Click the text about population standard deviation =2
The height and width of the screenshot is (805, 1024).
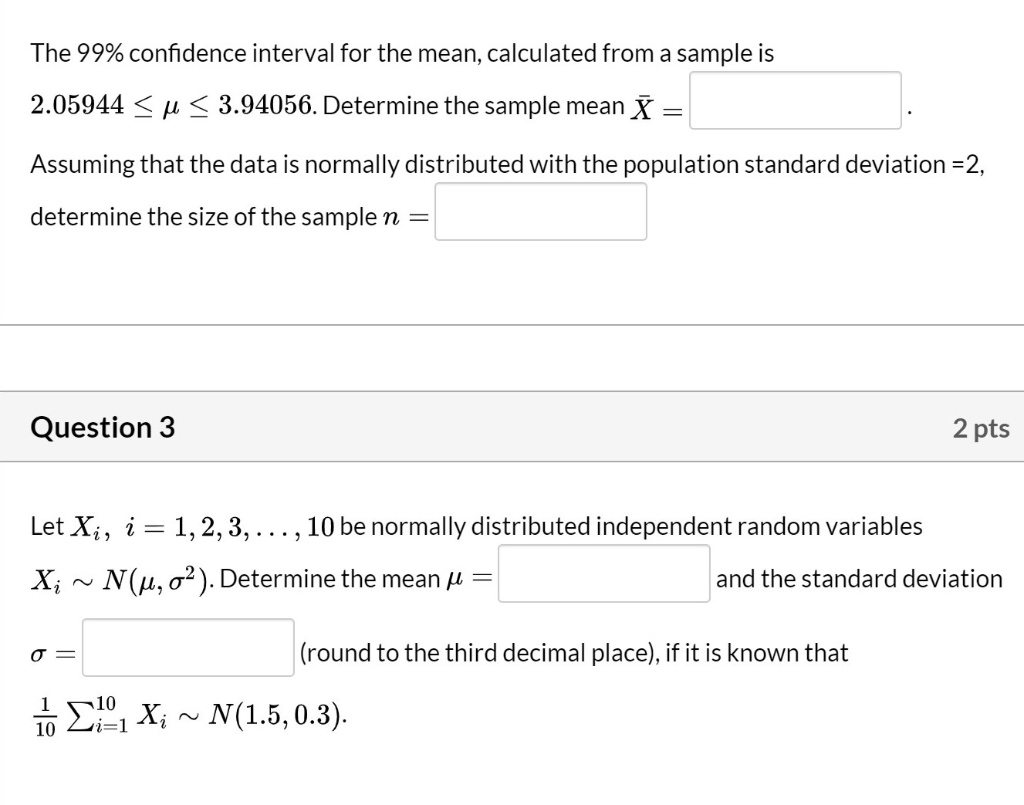coord(505,164)
